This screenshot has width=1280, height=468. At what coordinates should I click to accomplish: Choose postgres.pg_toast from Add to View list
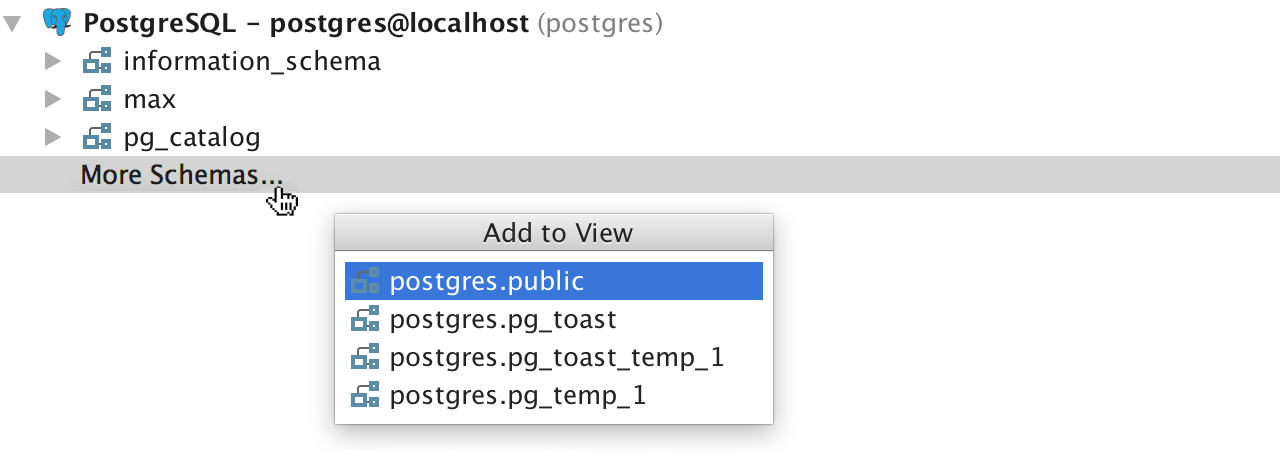[554, 320]
